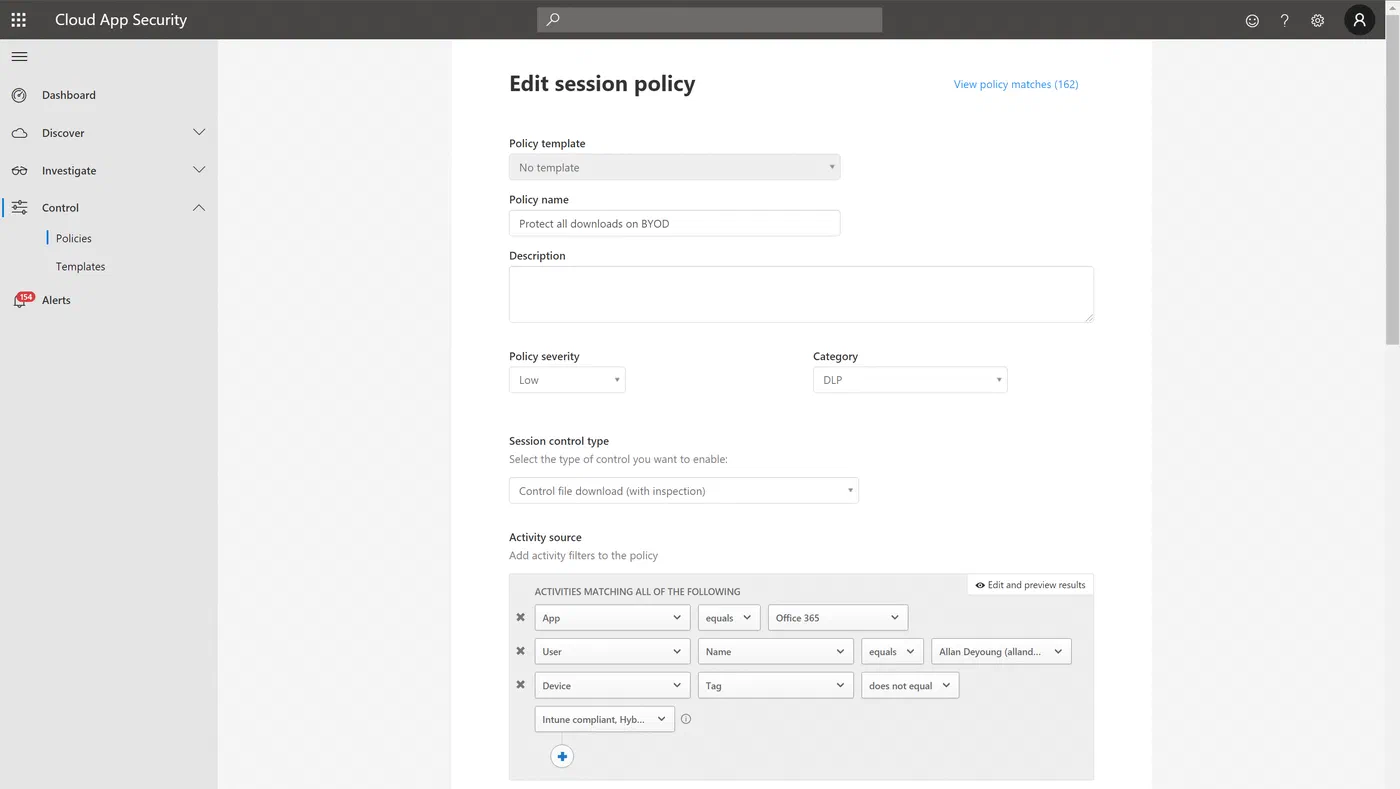Remove the User filter row

tap(520, 651)
